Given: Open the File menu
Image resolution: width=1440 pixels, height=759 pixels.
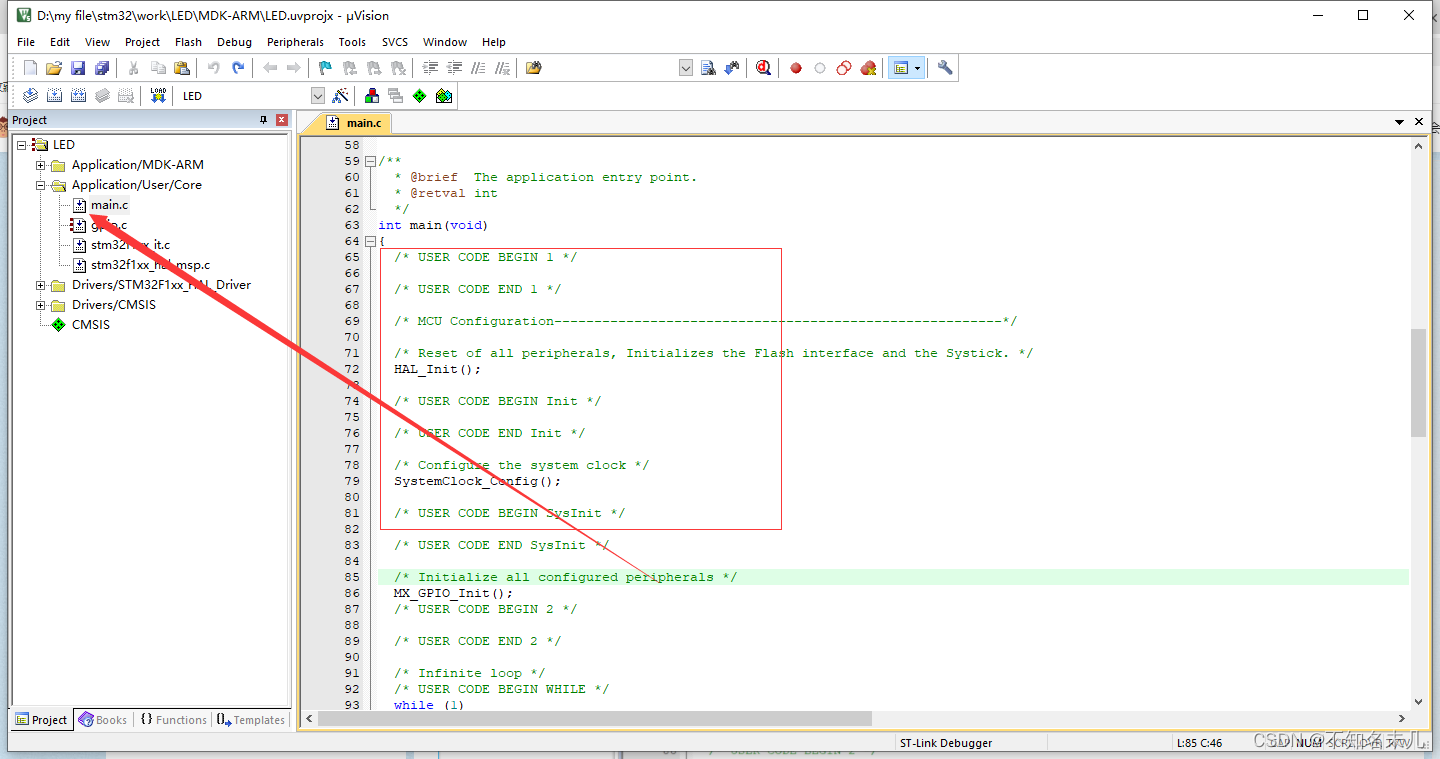Looking at the screenshot, I should click(x=26, y=42).
